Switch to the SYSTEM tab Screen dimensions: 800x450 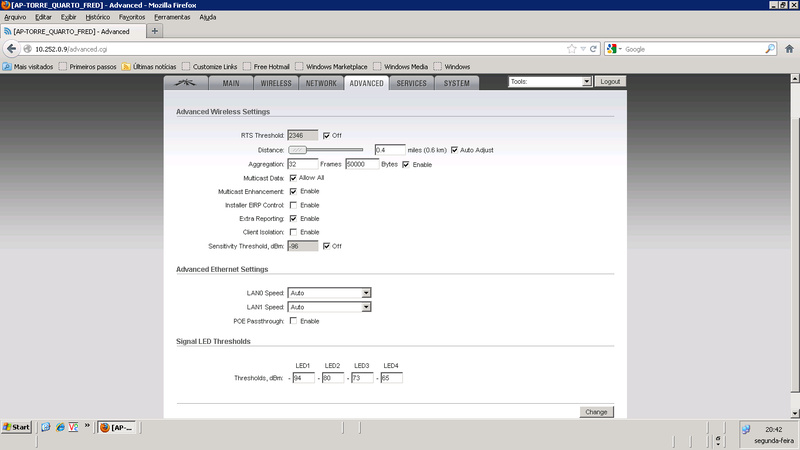pos(457,83)
